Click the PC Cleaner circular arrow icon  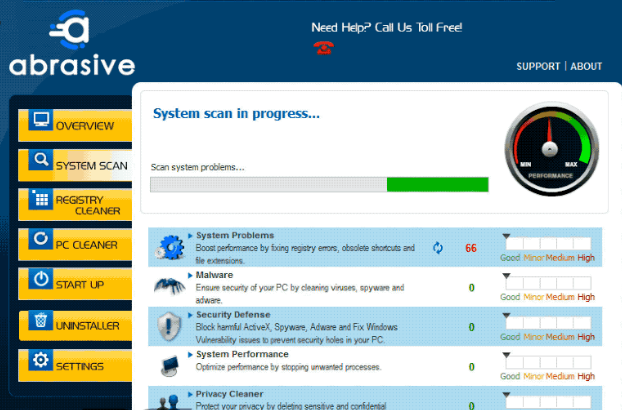[x=41, y=239]
